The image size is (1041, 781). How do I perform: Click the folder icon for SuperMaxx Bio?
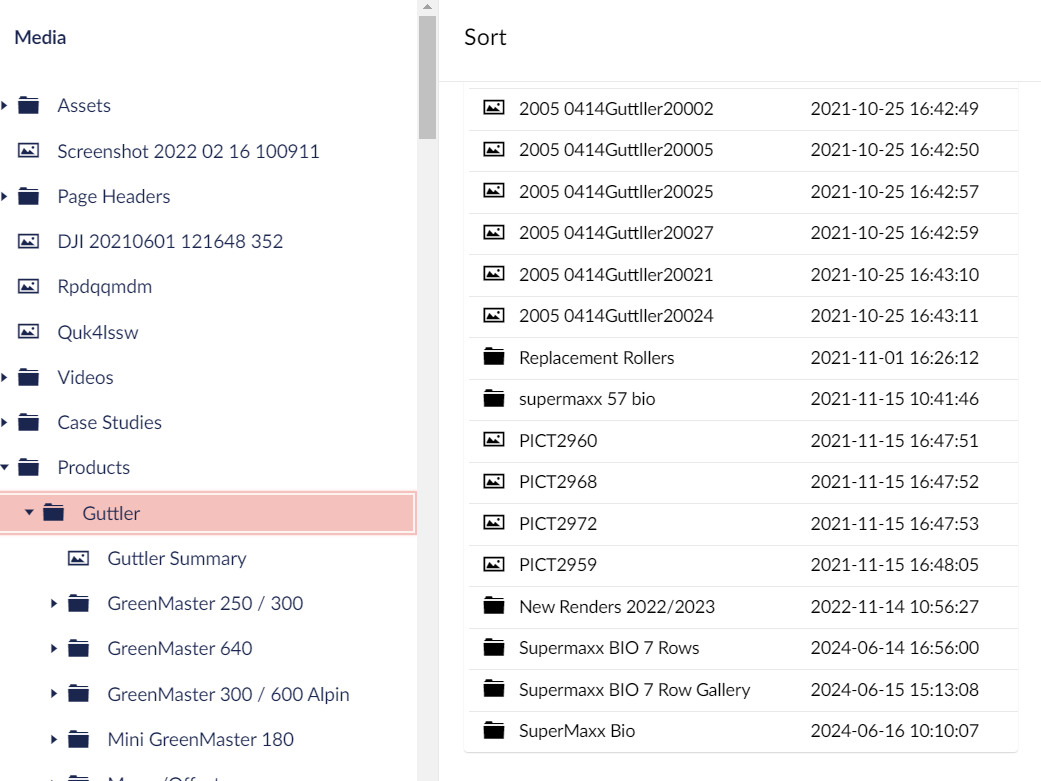pos(493,731)
